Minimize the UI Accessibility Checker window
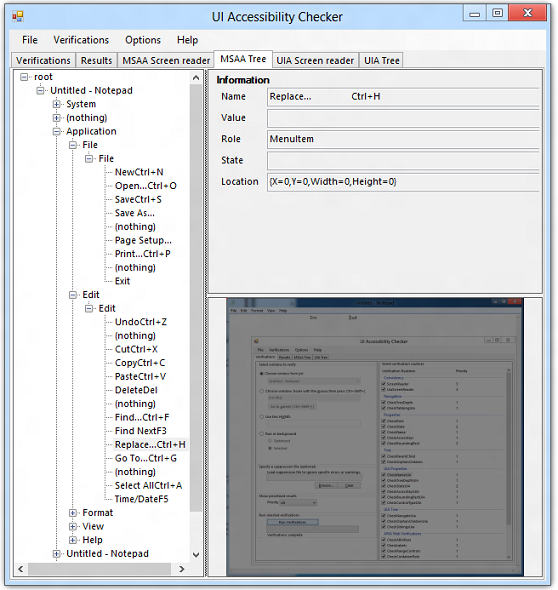The height and width of the screenshot is (590, 558). (474, 14)
